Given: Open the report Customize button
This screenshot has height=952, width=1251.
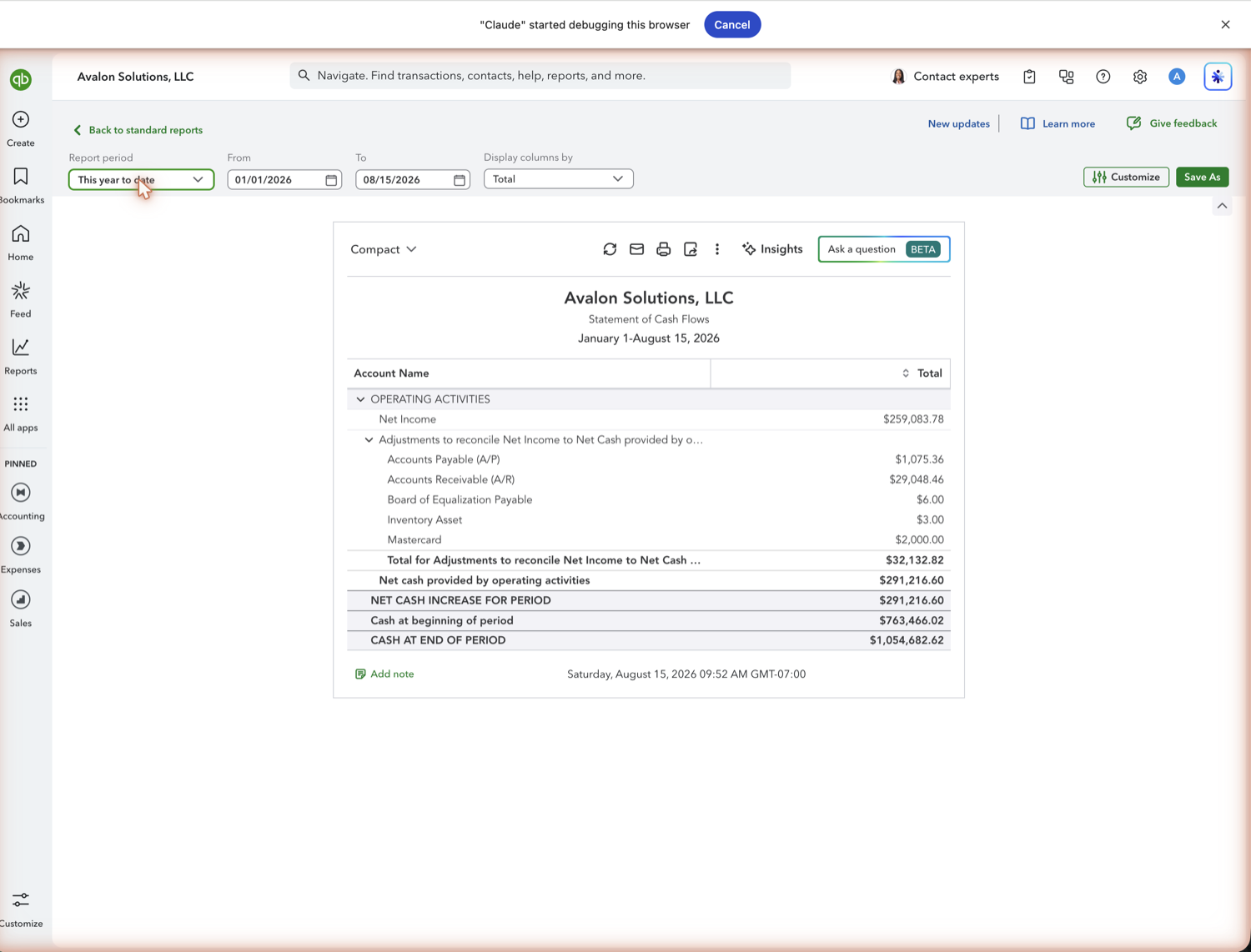Looking at the screenshot, I should click(1126, 177).
